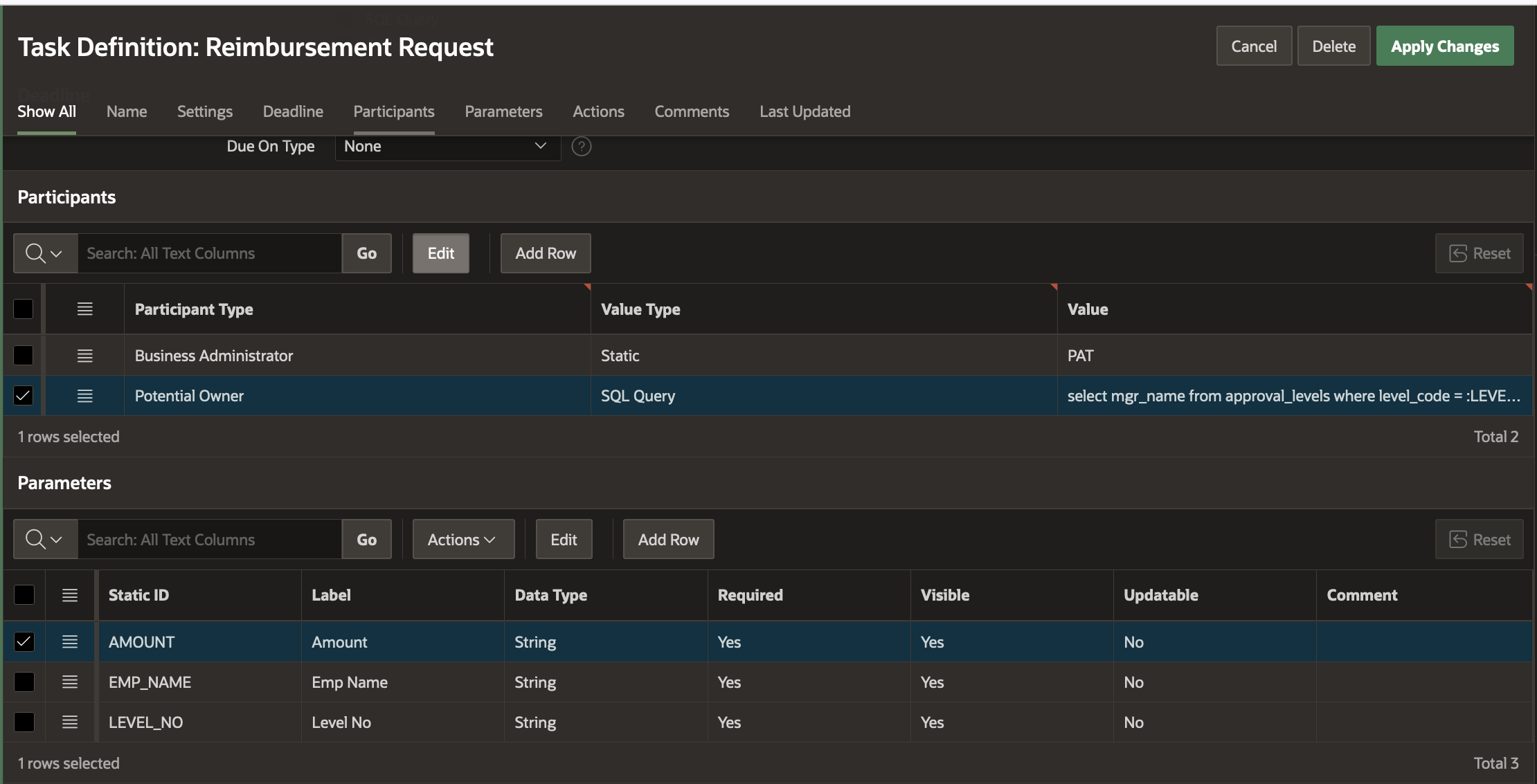Viewport: 1537px width, 784px height.
Task: Click the help icon beside Due On Type
Action: coord(581,147)
